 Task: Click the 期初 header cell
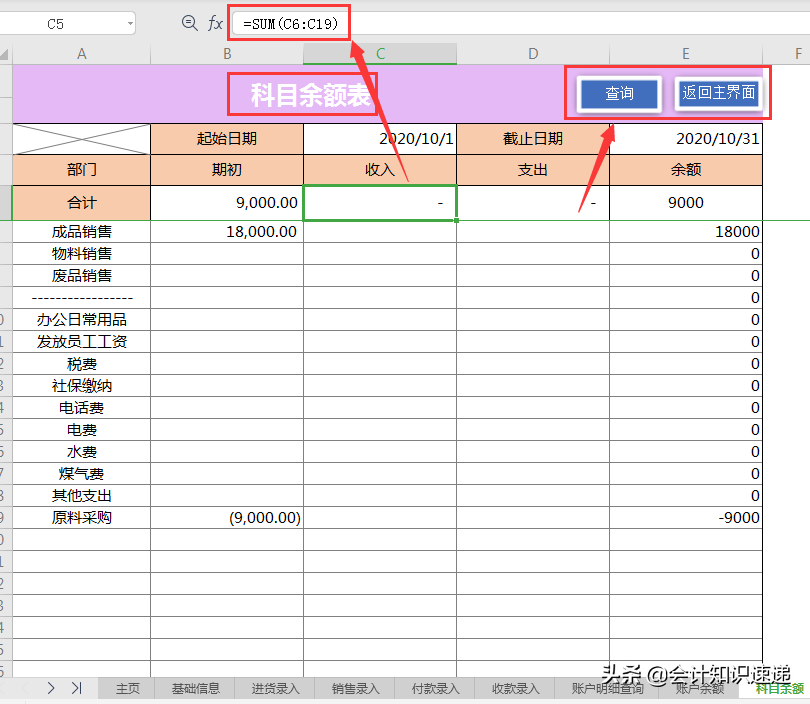pos(227,170)
